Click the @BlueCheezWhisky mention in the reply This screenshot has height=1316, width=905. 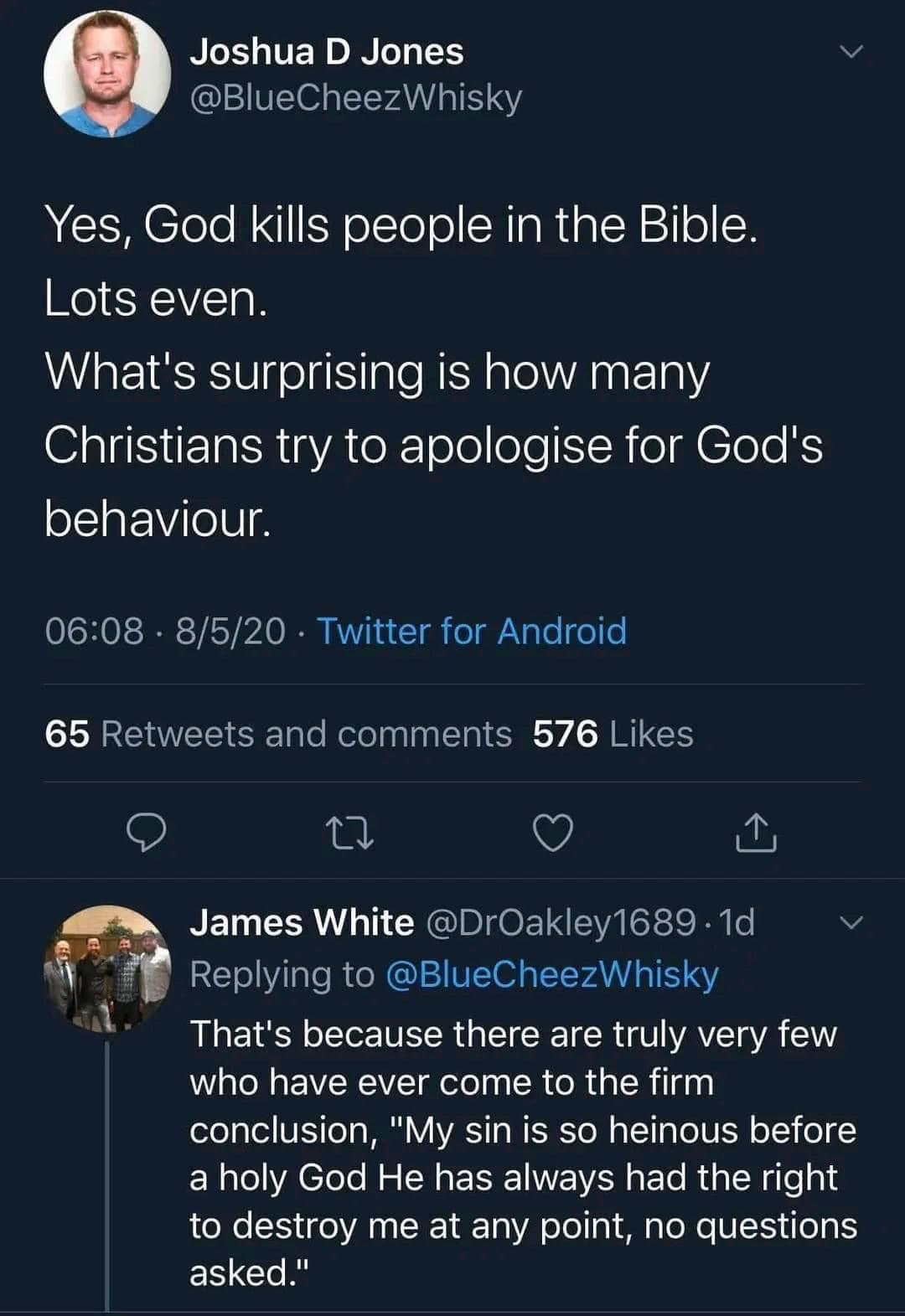(551, 974)
